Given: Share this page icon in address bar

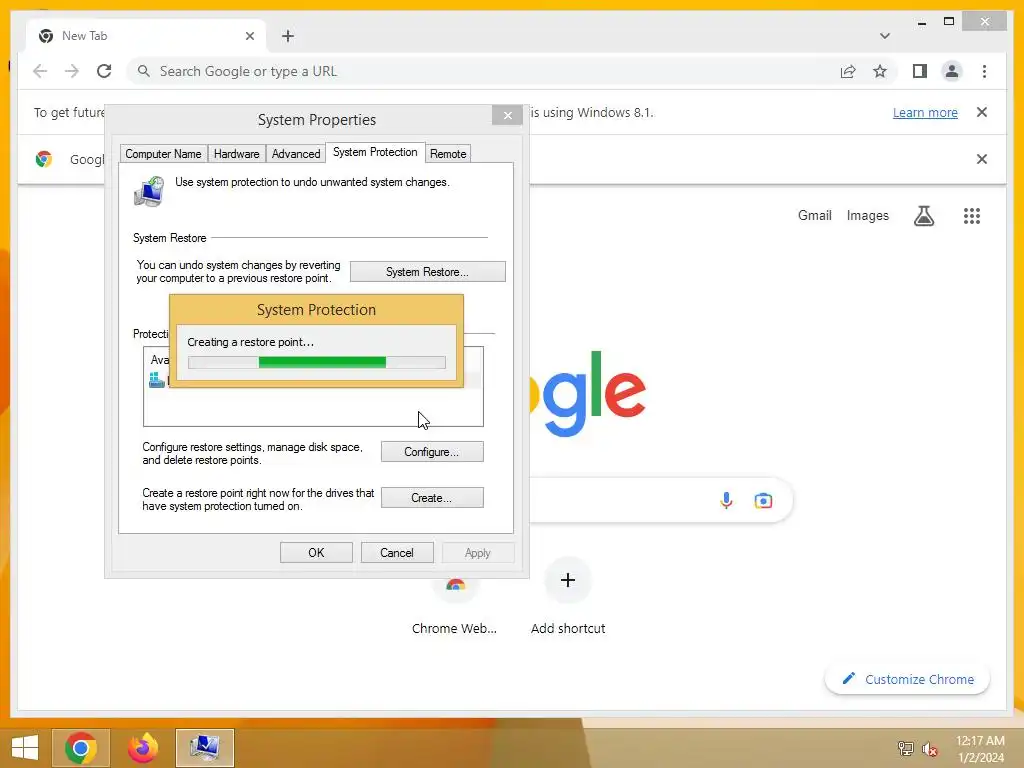Looking at the screenshot, I should pos(848,71).
